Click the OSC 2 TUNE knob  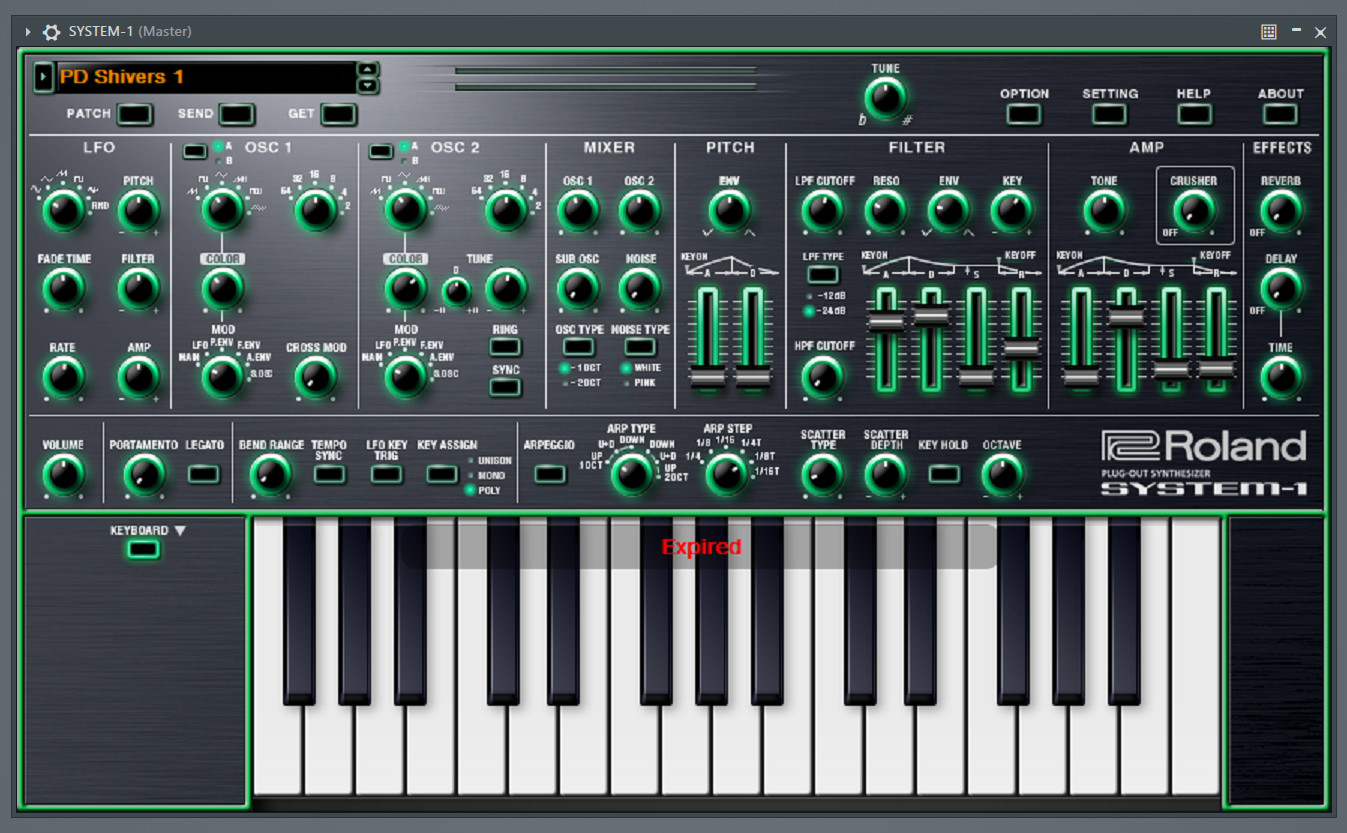click(505, 289)
